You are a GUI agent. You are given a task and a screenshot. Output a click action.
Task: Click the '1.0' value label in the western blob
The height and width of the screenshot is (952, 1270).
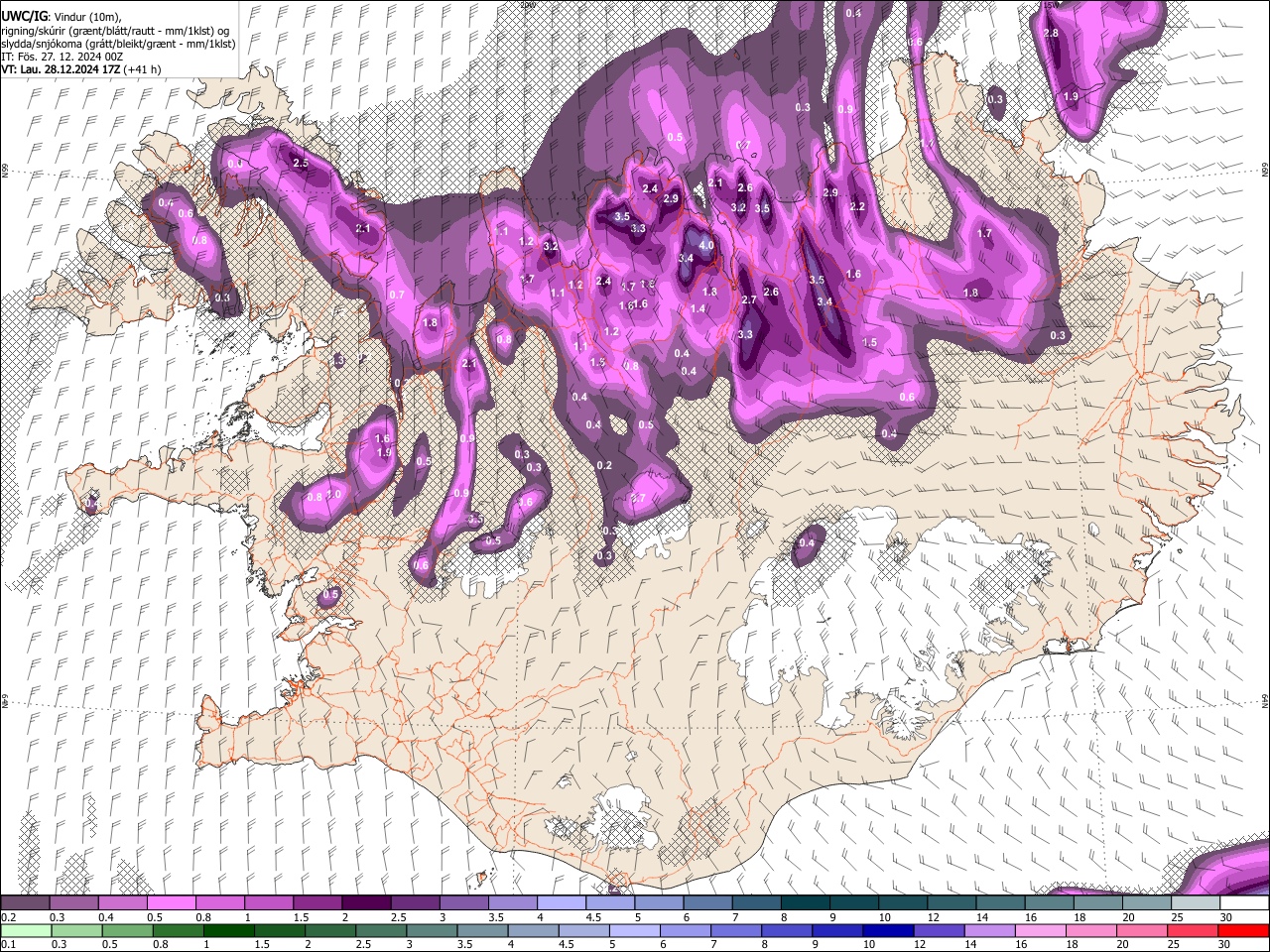pos(334,494)
